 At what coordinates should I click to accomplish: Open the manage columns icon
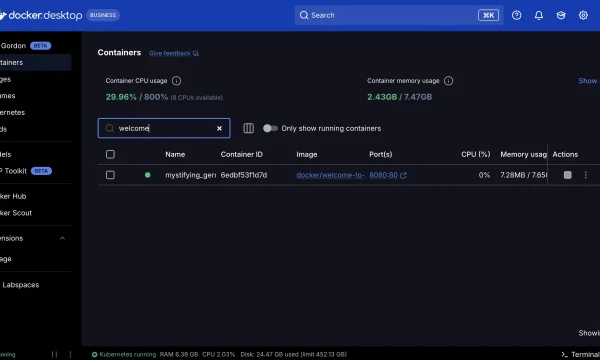pos(248,128)
